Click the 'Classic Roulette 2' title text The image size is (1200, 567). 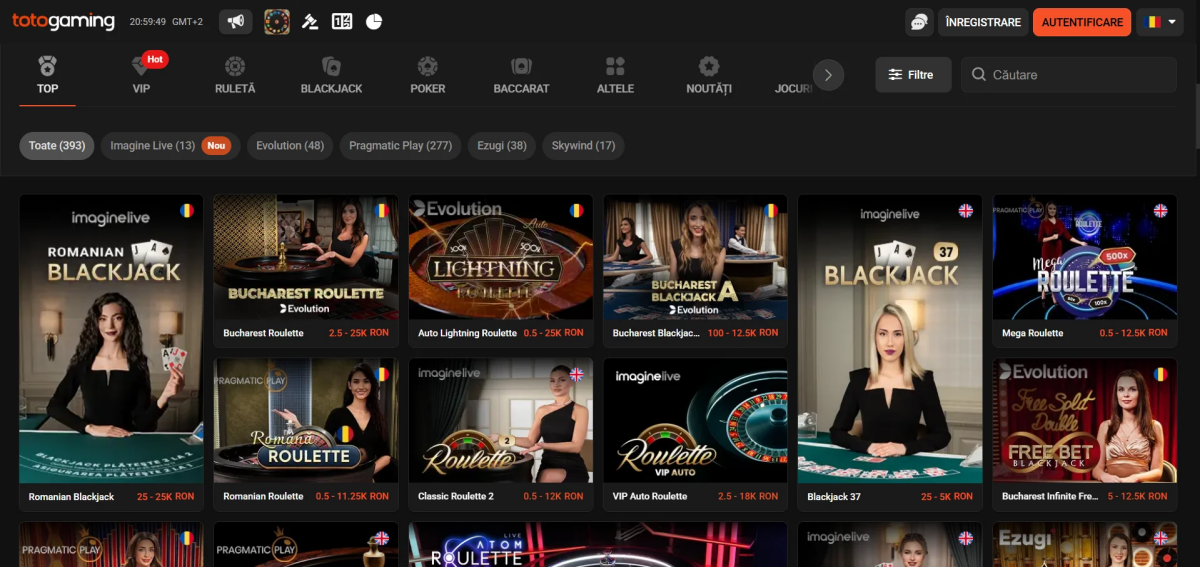[x=456, y=497]
